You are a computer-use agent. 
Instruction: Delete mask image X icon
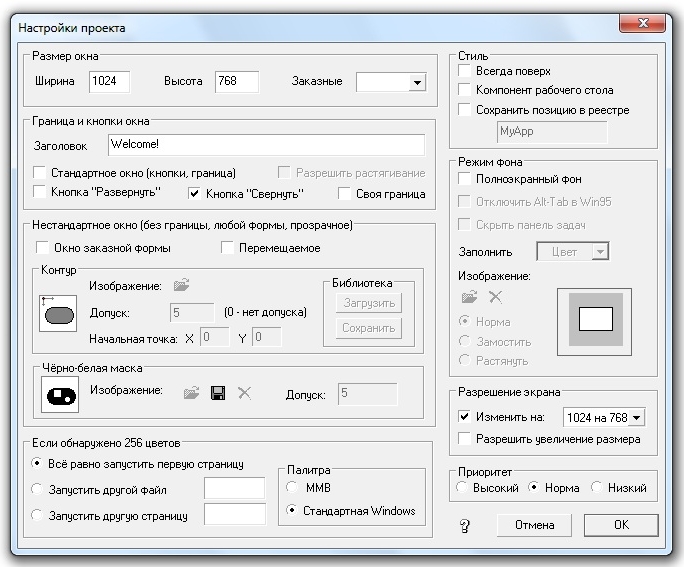pos(244,393)
